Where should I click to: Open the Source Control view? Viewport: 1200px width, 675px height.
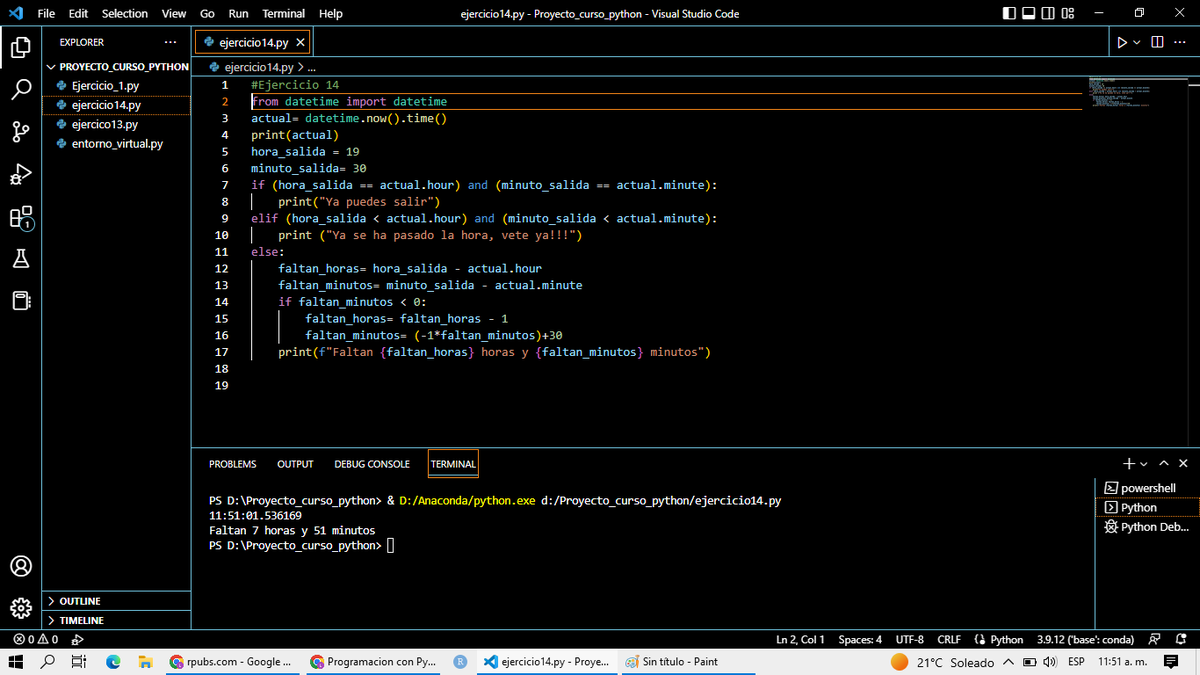[x=21, y=131]
